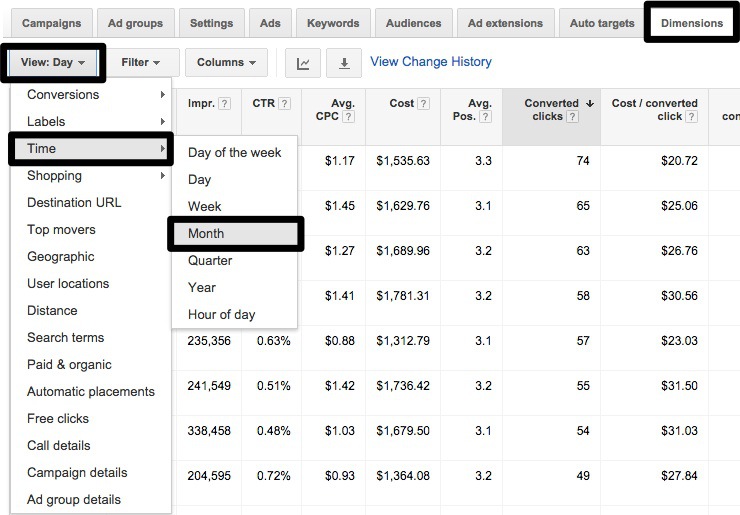Switch to the Campaigns tab
This screenshot has width=740, height=515.
pyautogui.click(x=51, y=23)
